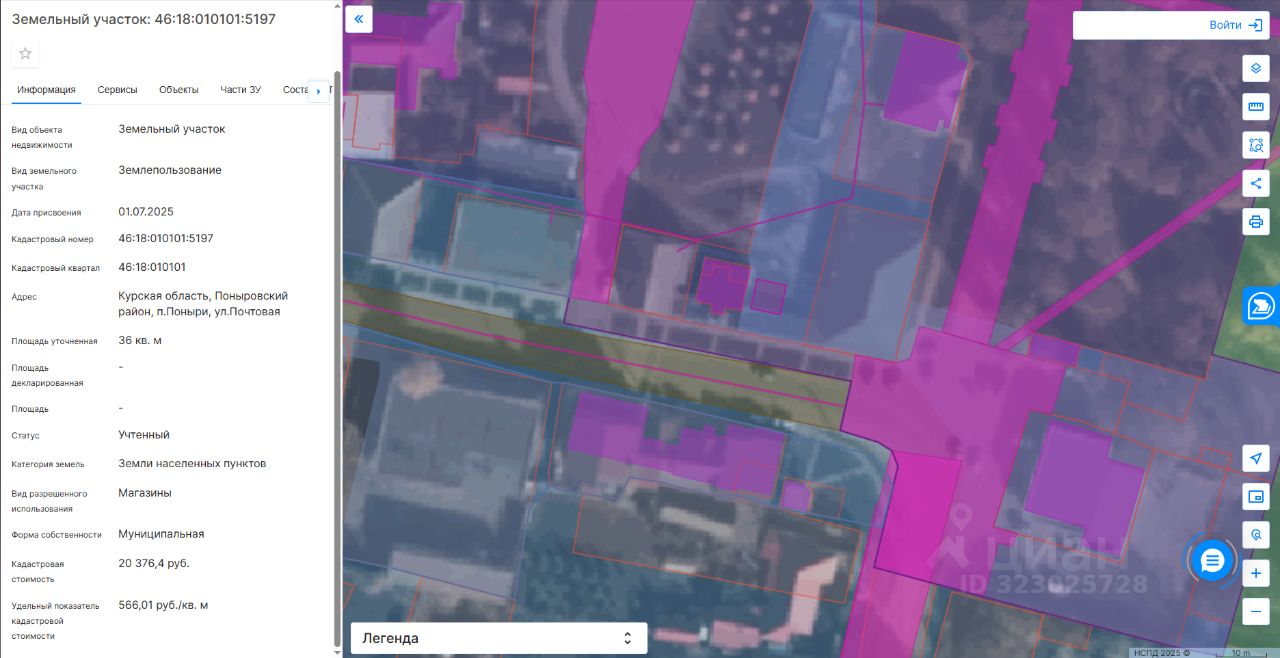1280x658 pixels.
Task: Click the area value 36 кв. м
Action: pos(140,341)
